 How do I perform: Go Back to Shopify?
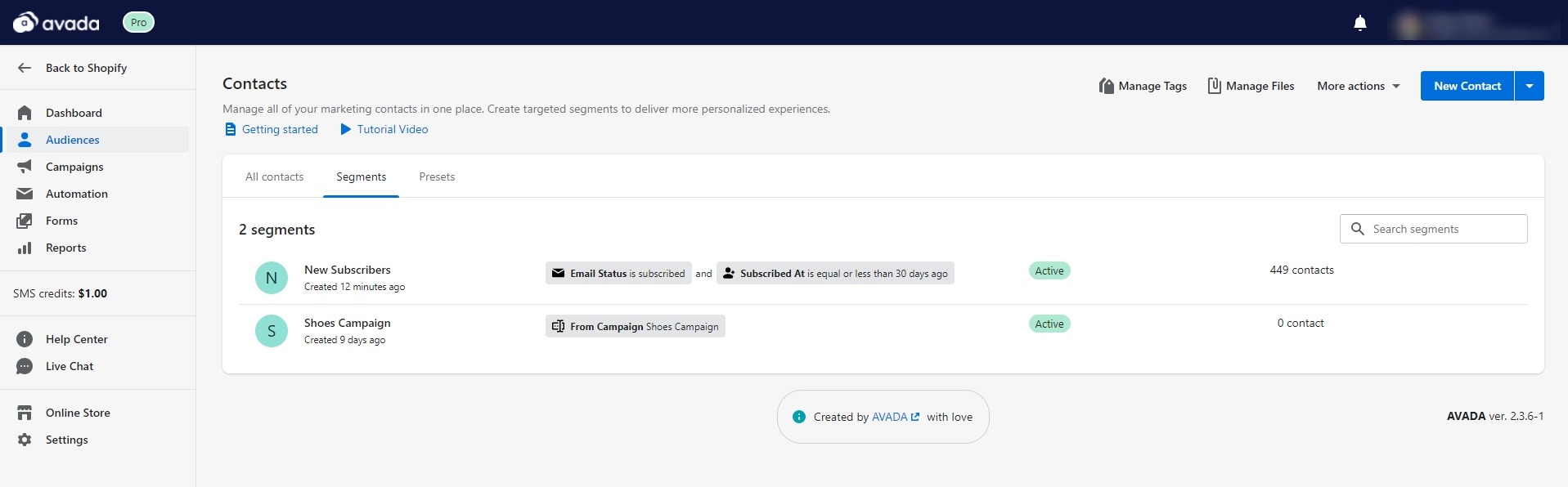click(86, 68)
